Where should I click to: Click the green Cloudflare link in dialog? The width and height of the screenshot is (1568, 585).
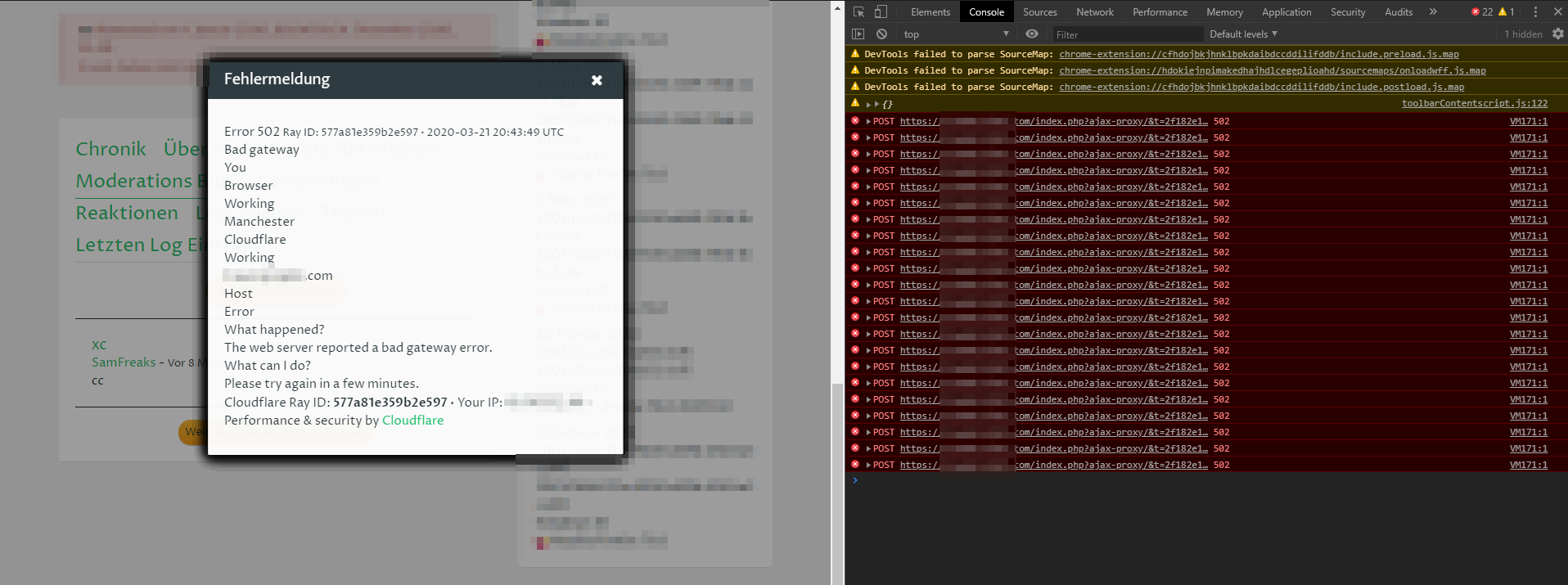[x=412, y=420]
